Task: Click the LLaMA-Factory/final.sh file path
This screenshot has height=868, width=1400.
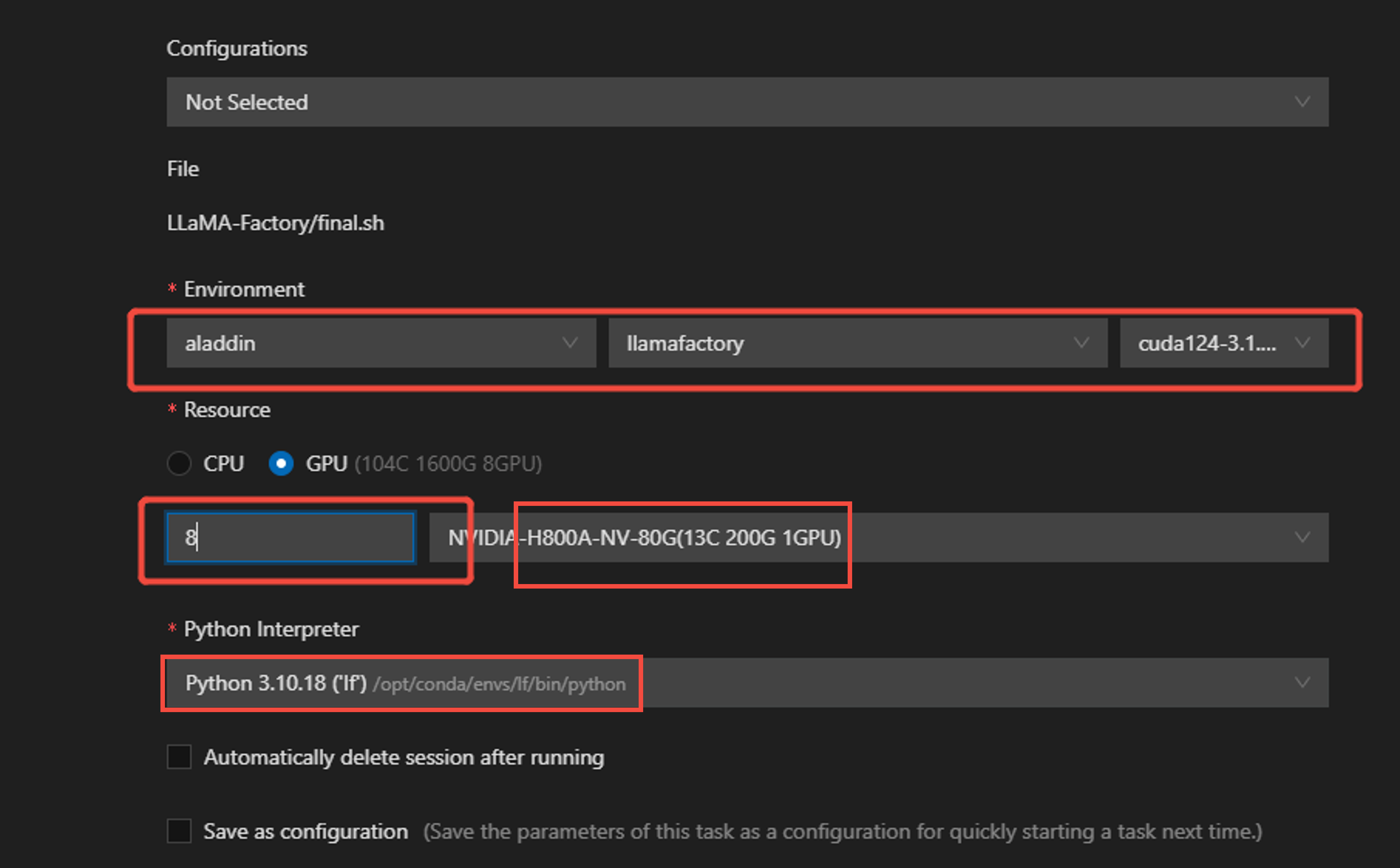Action: tap(276, 223)
